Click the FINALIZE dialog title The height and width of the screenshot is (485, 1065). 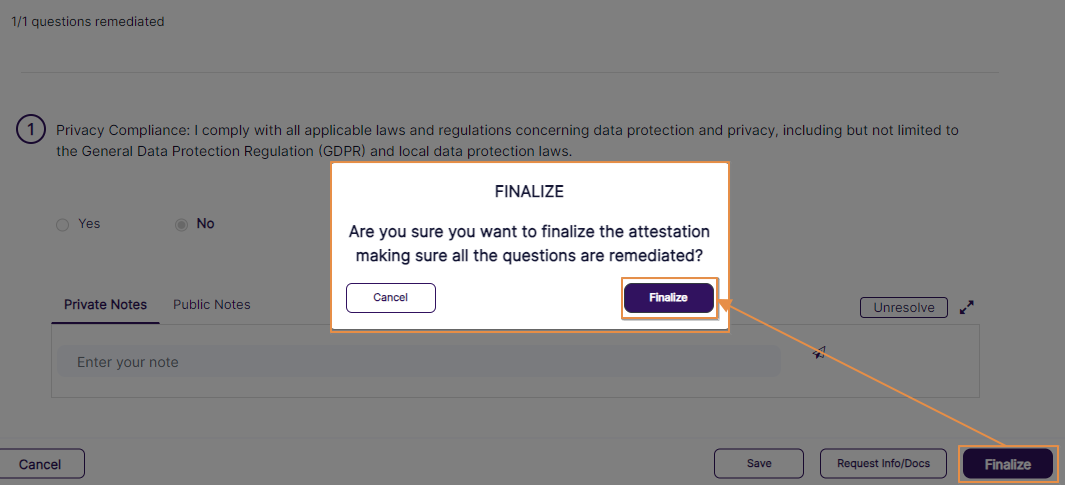coord(530,191)
